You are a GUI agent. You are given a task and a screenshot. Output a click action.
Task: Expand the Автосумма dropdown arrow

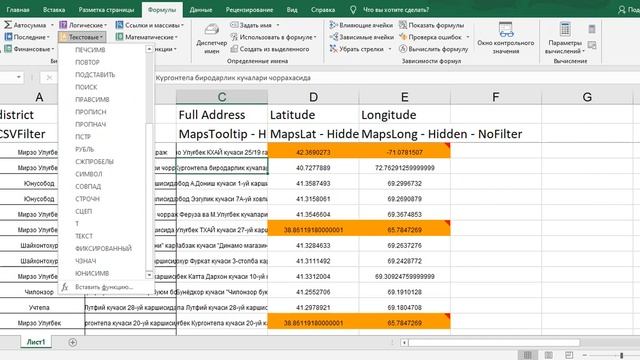pyautogui.click(x=52, y=25)
